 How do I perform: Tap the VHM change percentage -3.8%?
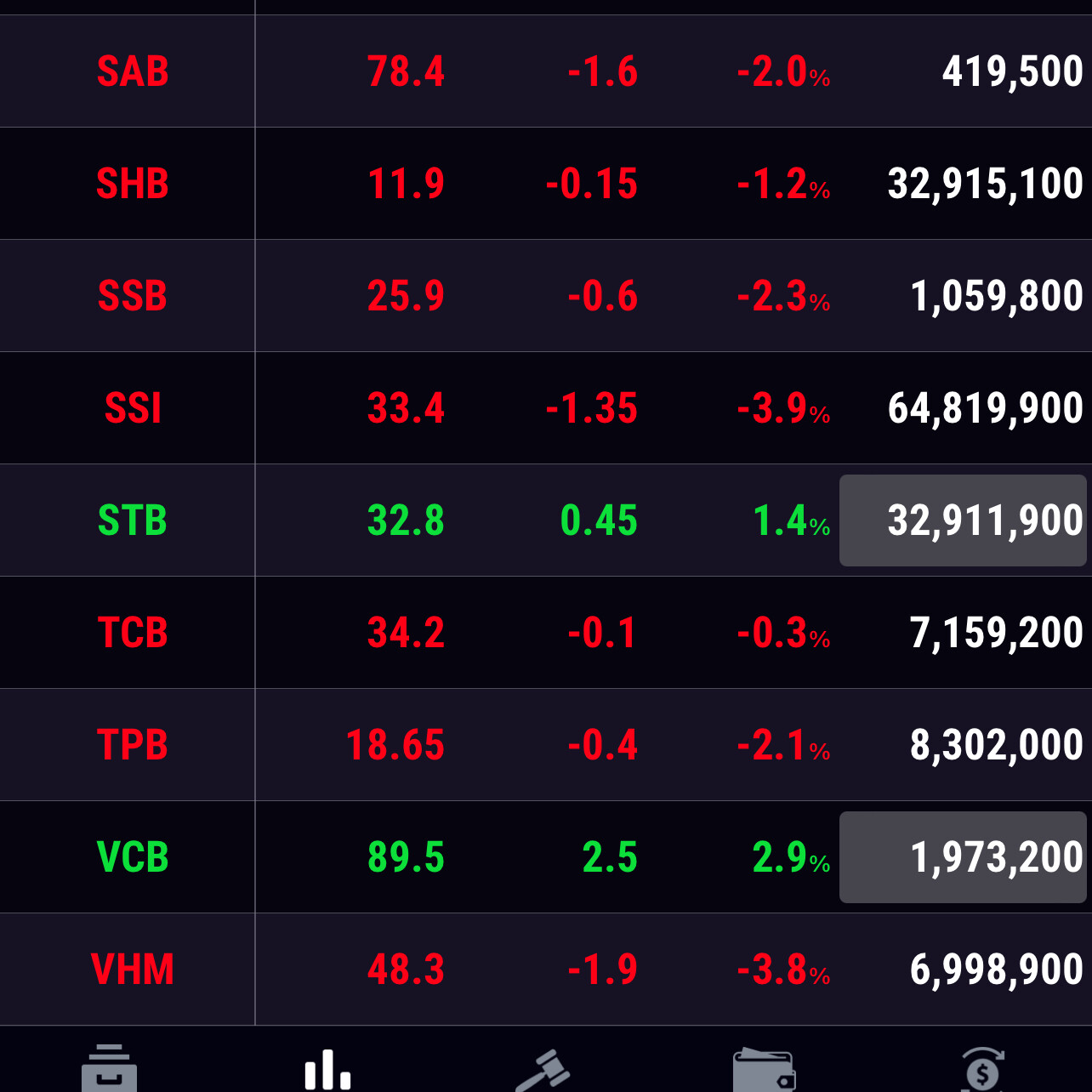tap(782, 970)
